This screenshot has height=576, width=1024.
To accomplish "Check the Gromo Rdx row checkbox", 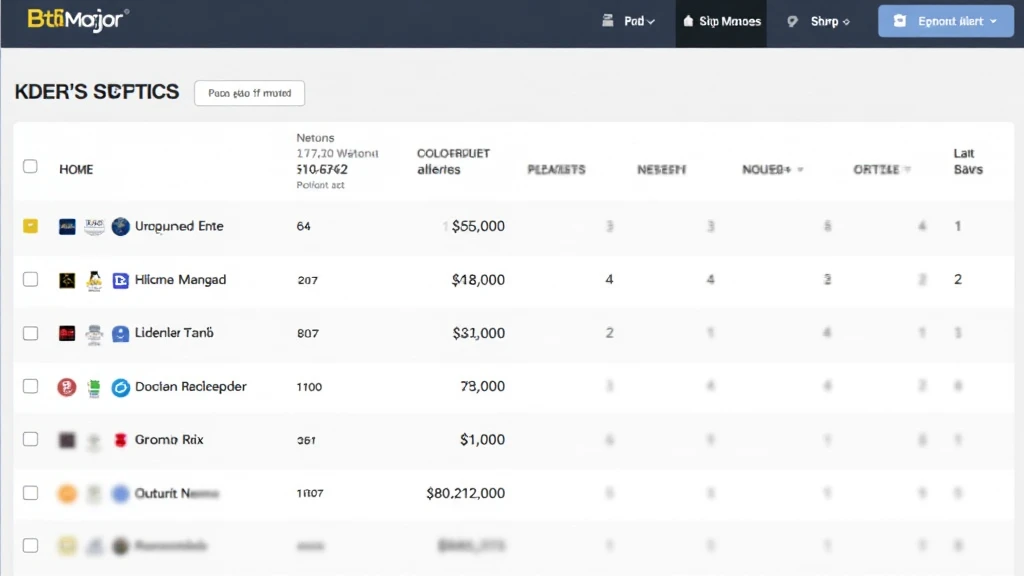I will (x=30, y=440).
